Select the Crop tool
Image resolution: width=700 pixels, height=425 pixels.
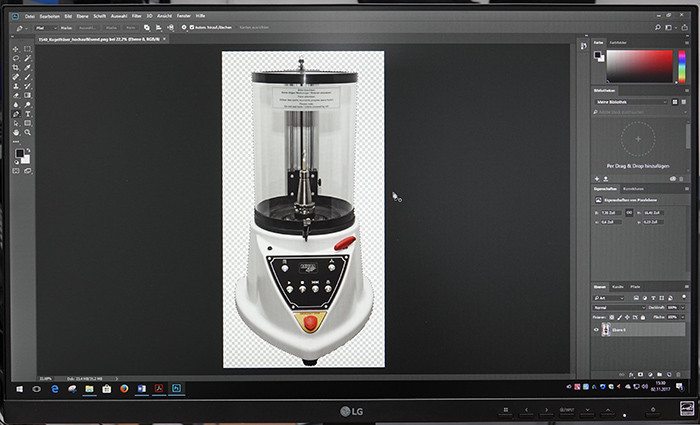17,67
